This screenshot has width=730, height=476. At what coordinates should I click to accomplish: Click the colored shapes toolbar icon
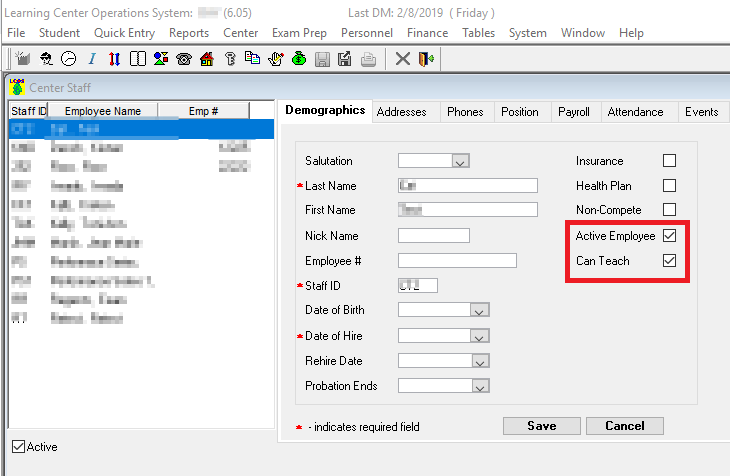pyautogui.click(x=161, y=59)
